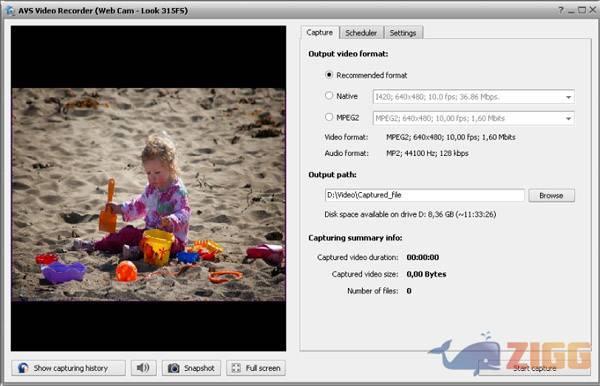Screen dimensions: 600x386
Task: Click the speaker mute icon button
Action: [143, 368]
